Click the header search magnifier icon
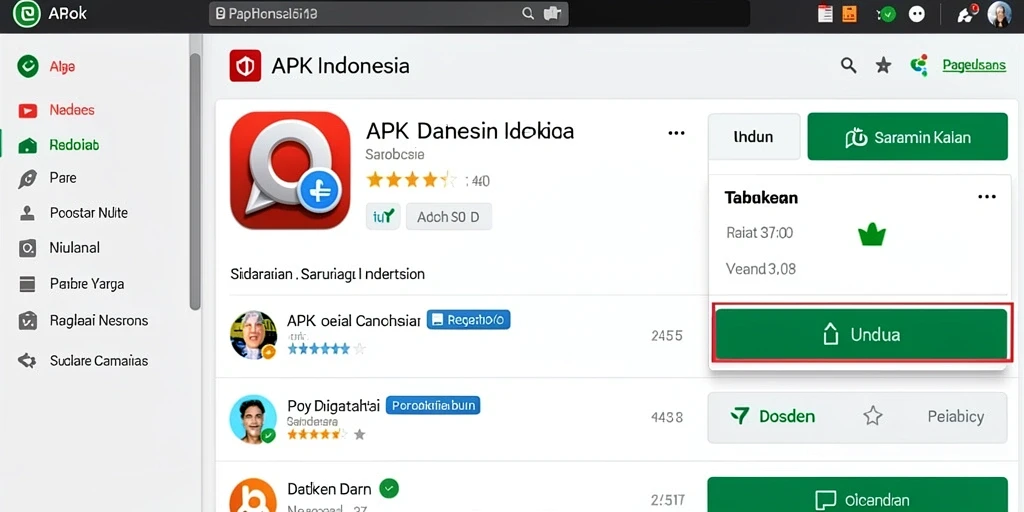 (x=848, y=65)
